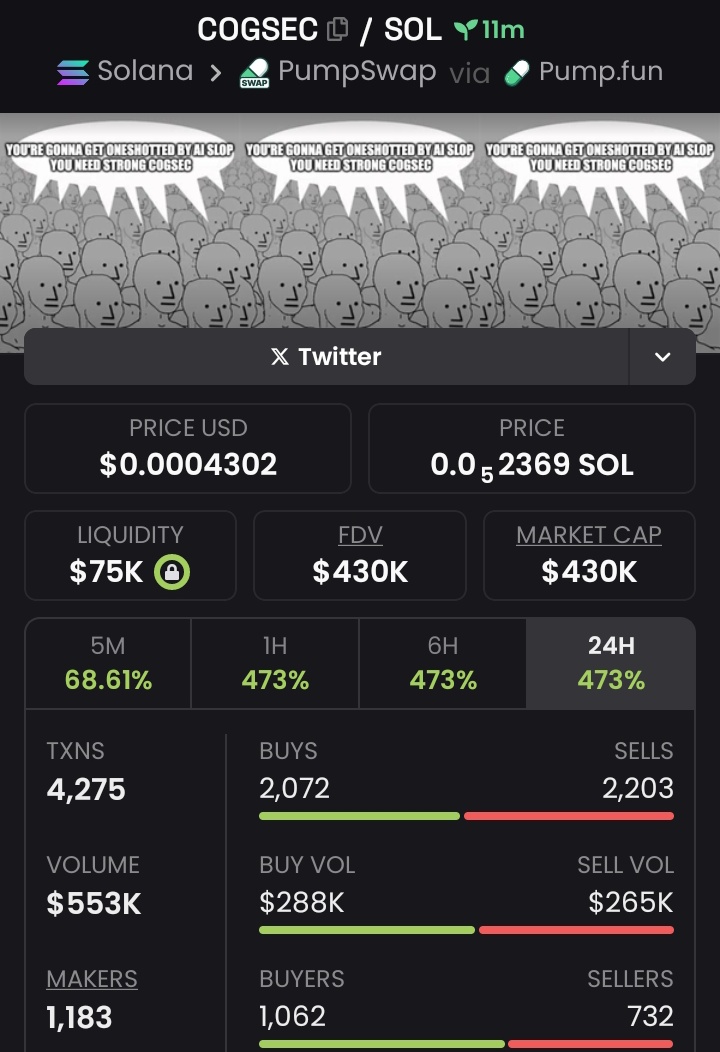Click the Solana chain logo
The width and height of the screenshot is (720, 1052).
(x=72, y=72)
